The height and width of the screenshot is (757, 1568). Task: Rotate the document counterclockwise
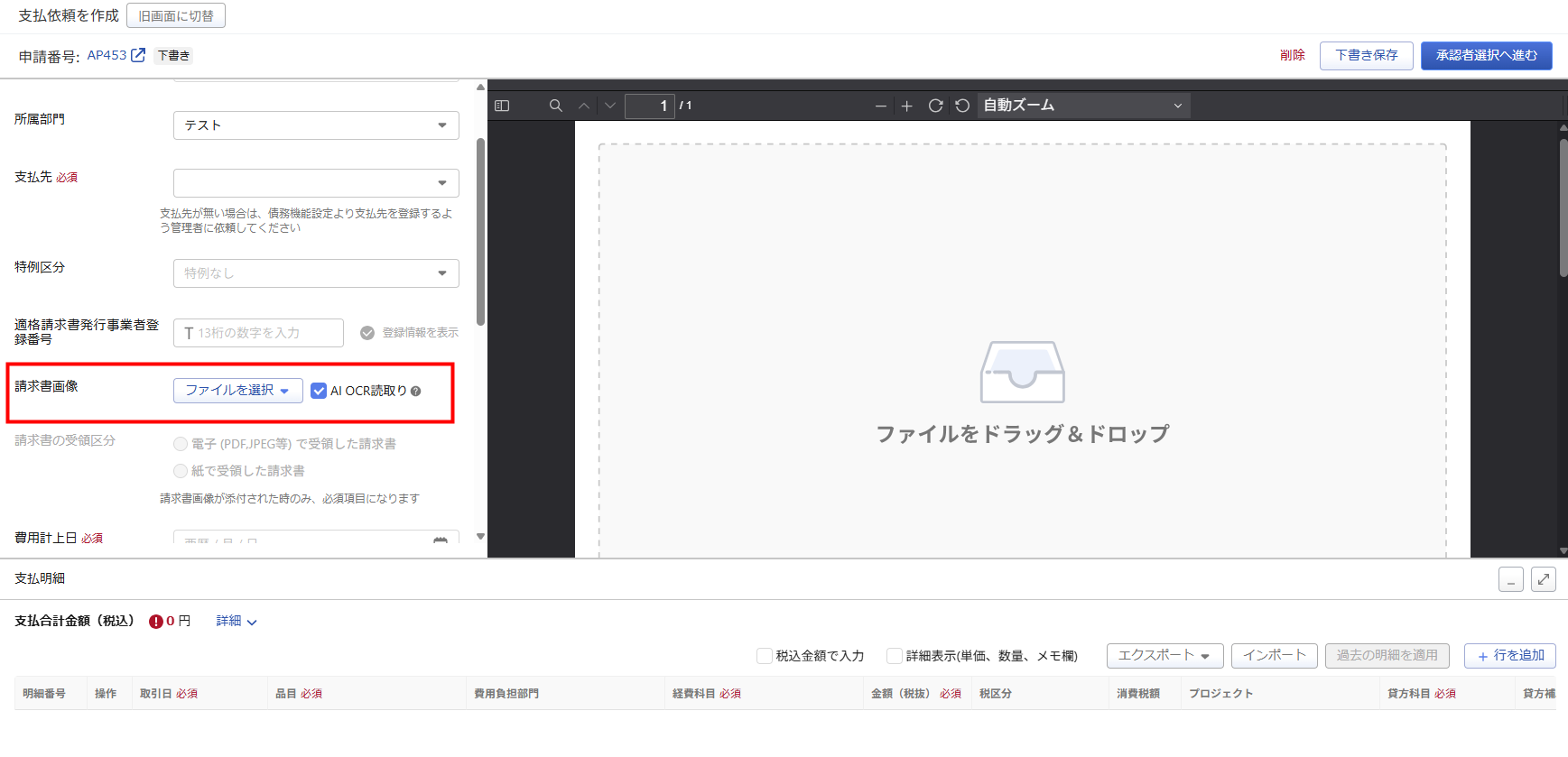[962, 106]
